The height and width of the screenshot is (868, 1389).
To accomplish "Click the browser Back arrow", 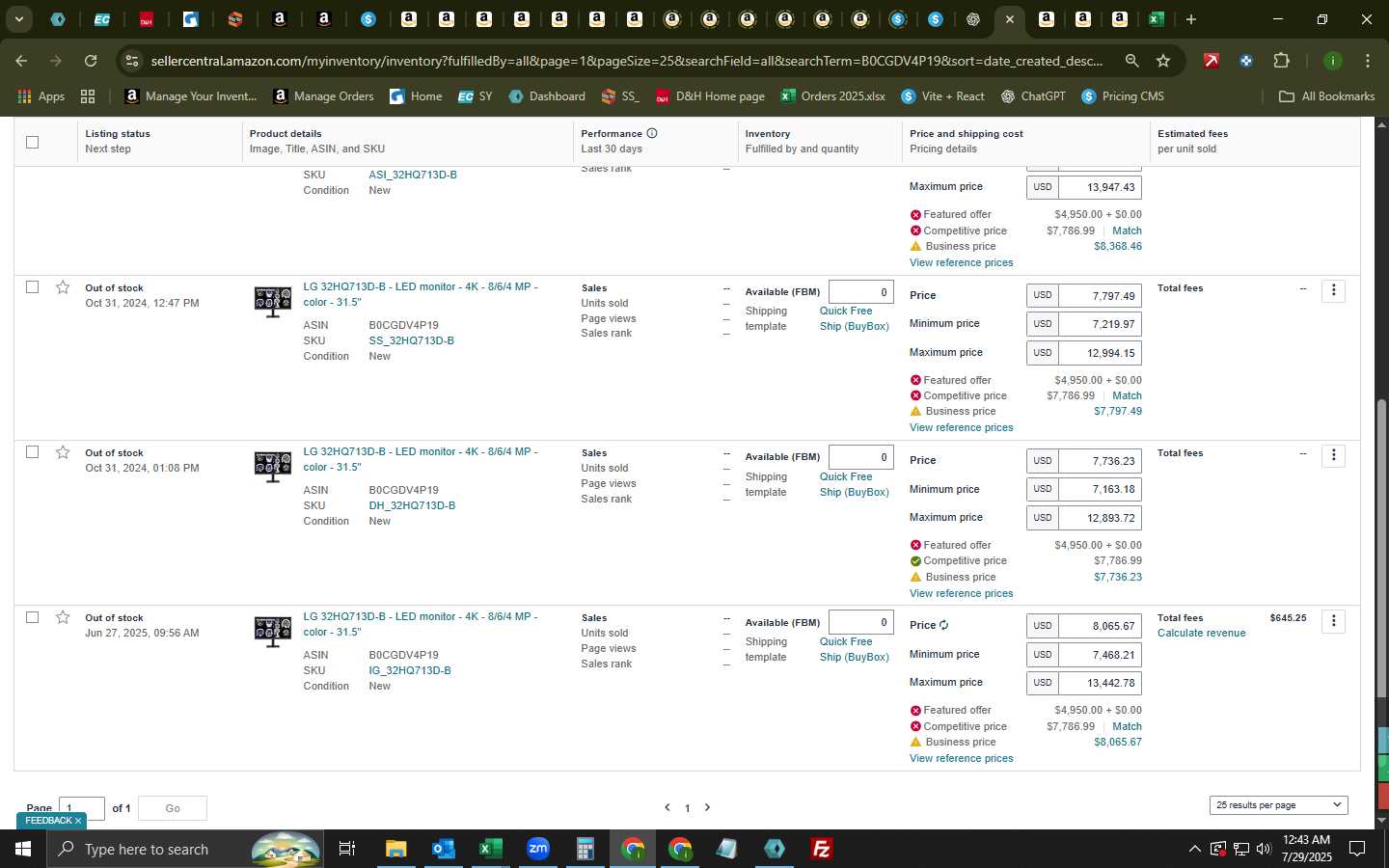I will [21, 61].
